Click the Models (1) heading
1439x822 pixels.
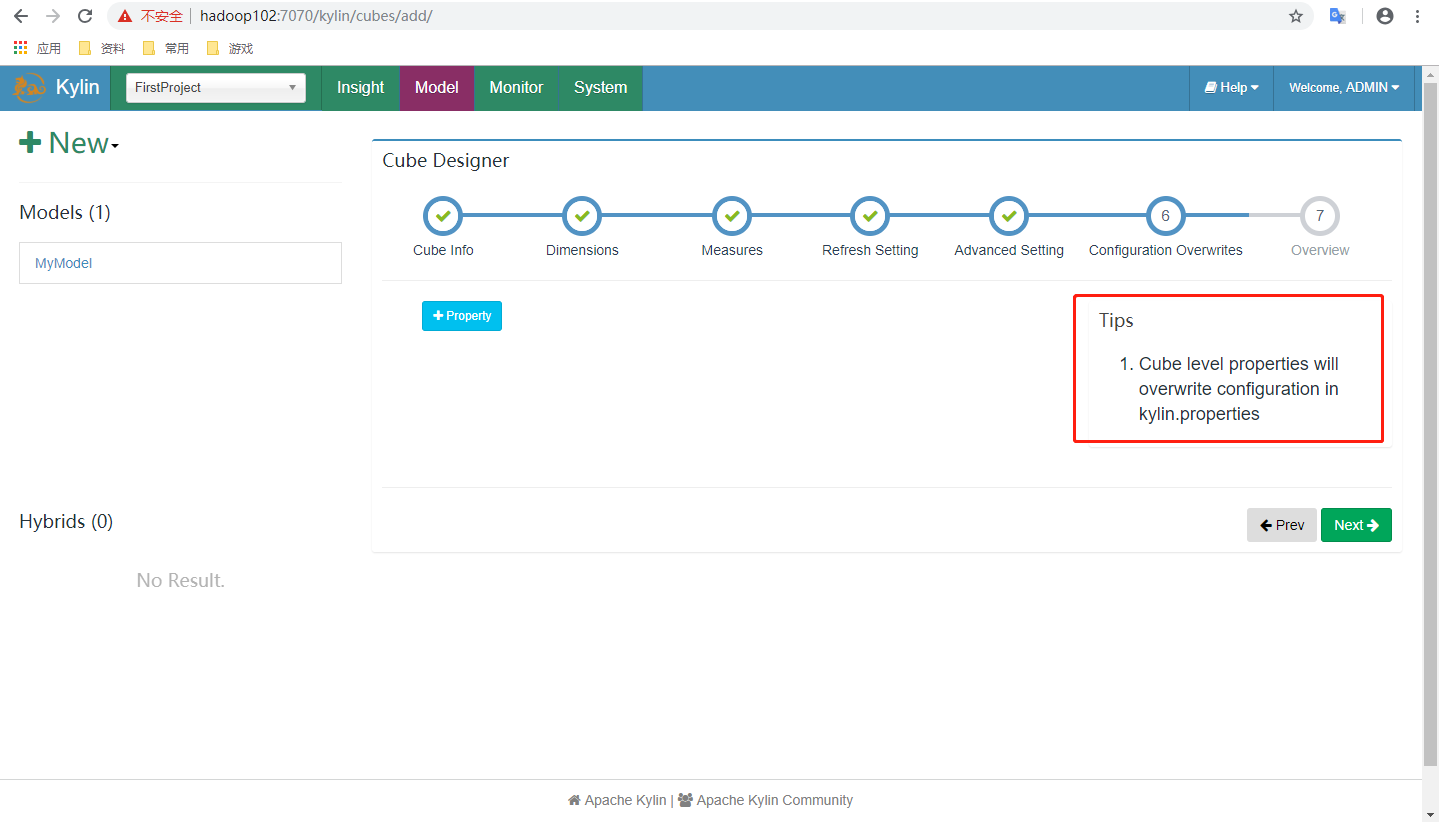(x=65, y=213)
